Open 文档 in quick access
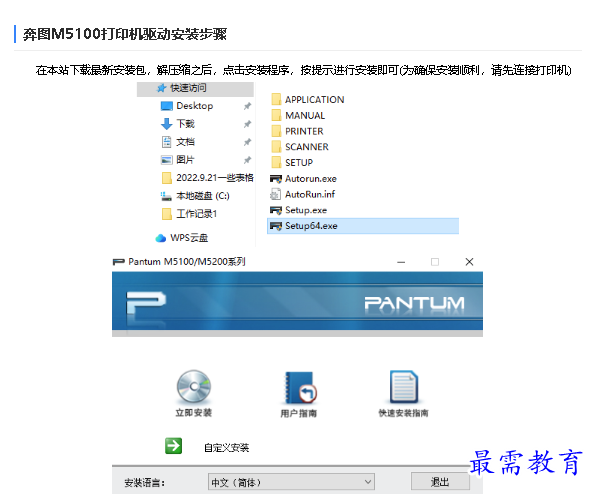This screenshot has width=591, height=494. (x=185, y=142)
